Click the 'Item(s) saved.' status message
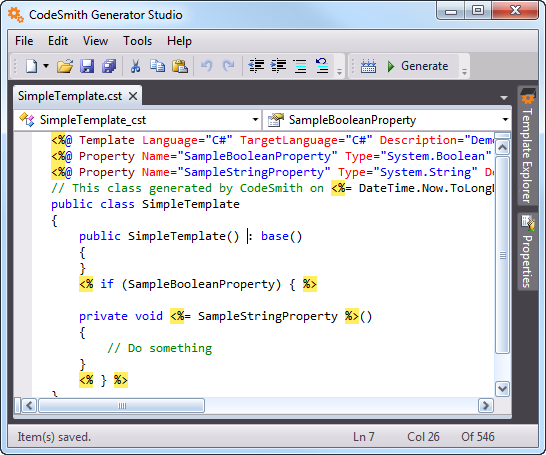 click(54, 437)
